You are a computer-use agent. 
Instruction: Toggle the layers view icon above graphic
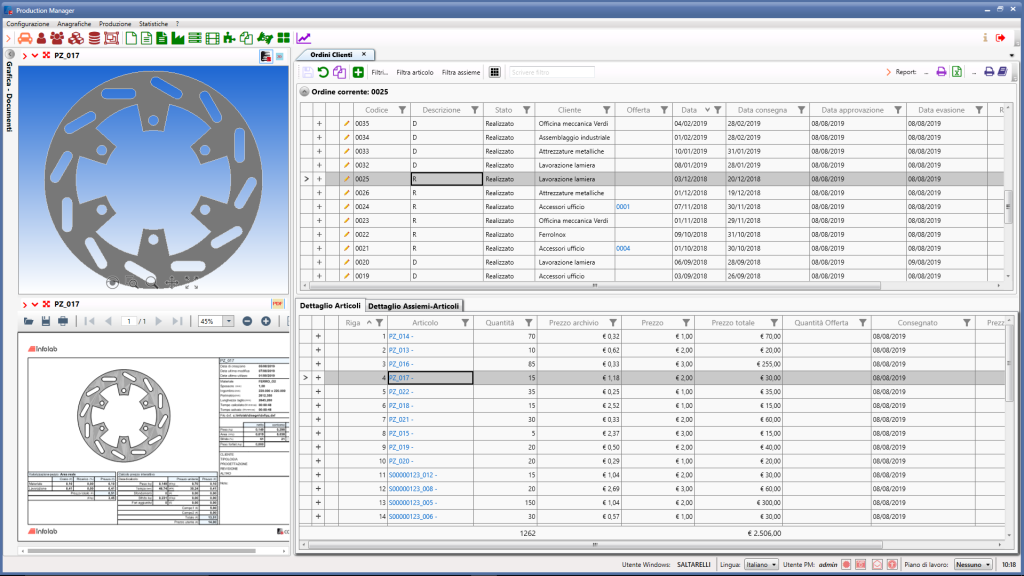[265, 56]
